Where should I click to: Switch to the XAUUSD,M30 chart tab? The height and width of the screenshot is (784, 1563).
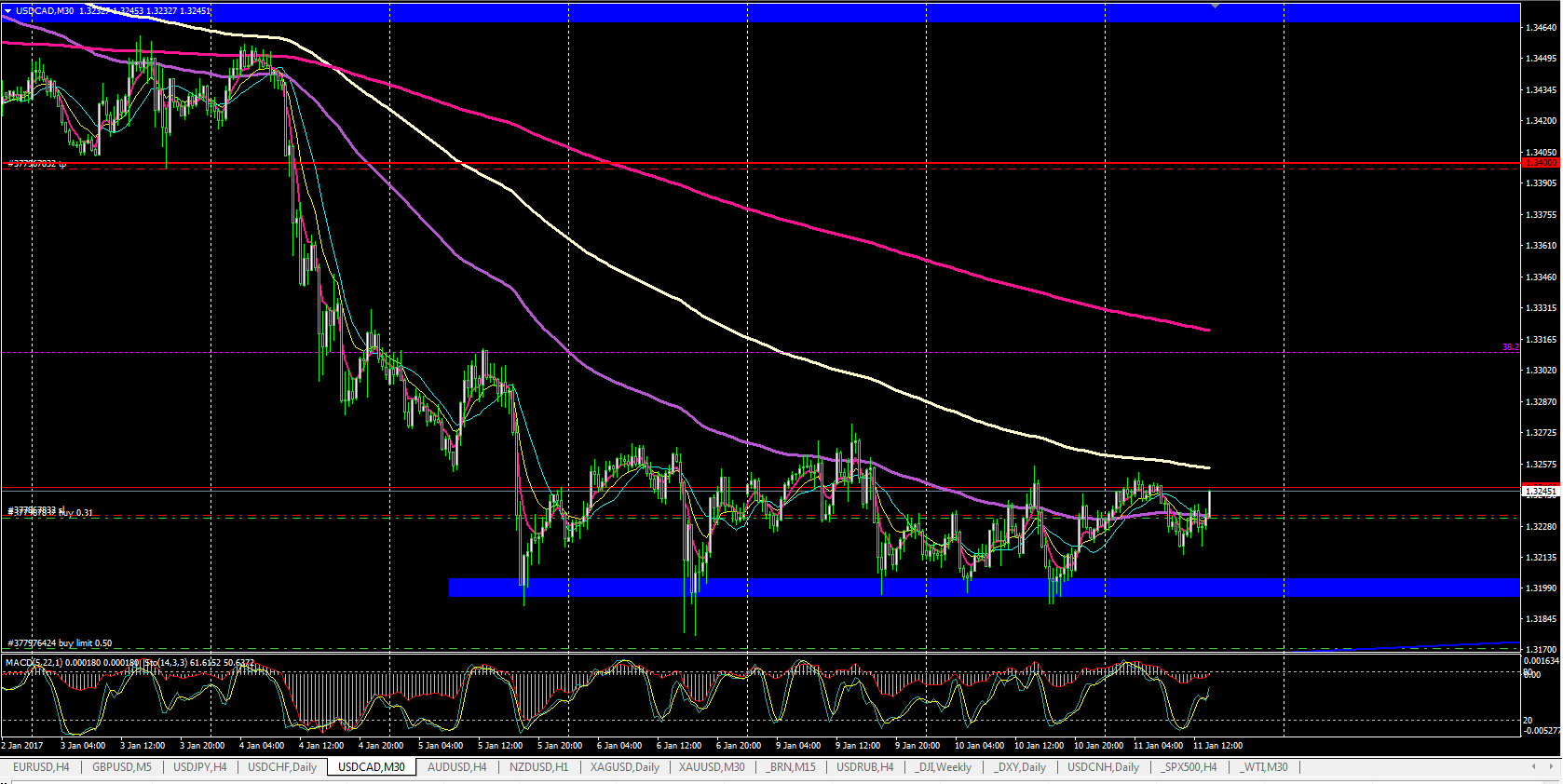[x=712, y=767]
